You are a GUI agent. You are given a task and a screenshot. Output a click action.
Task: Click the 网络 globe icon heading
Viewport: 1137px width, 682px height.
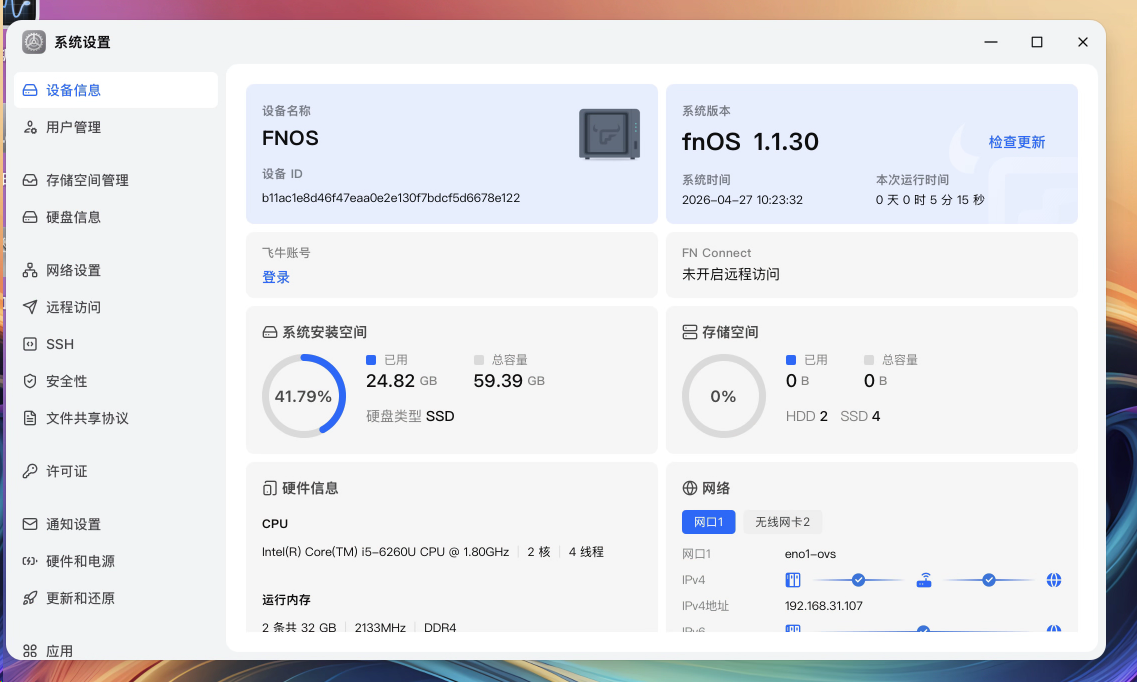click(690, 488)
